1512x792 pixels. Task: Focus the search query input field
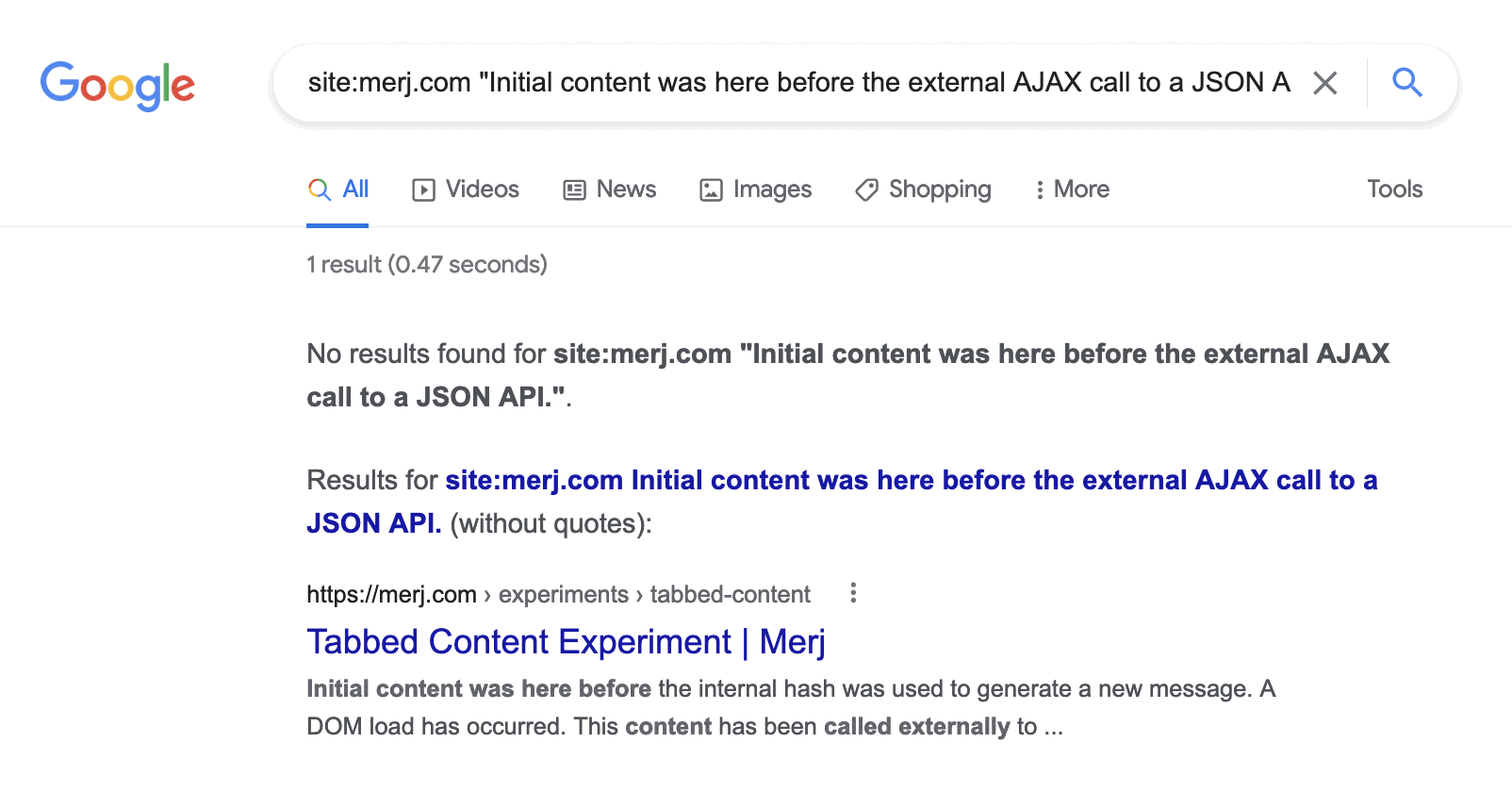point(797,83)
